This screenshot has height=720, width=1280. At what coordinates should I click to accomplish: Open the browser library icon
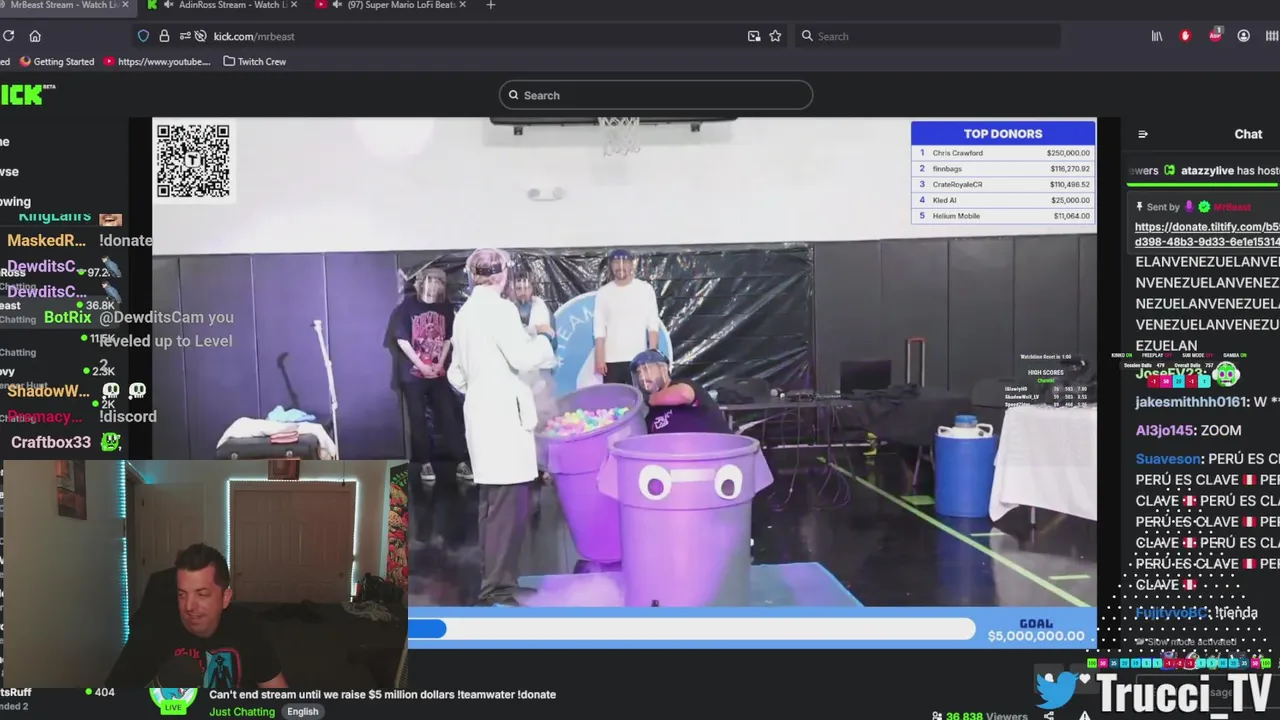point(1157,36)
